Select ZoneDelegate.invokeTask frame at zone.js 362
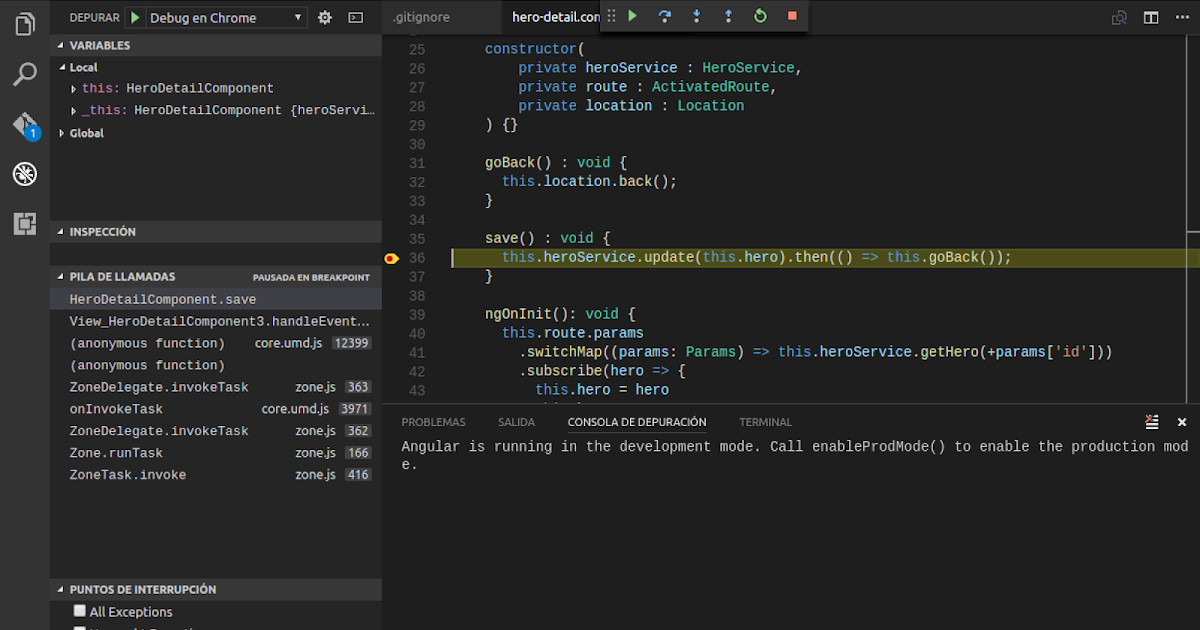Image resolution: width=1200 pixels, height=630 pixels. tap(215, 431)
